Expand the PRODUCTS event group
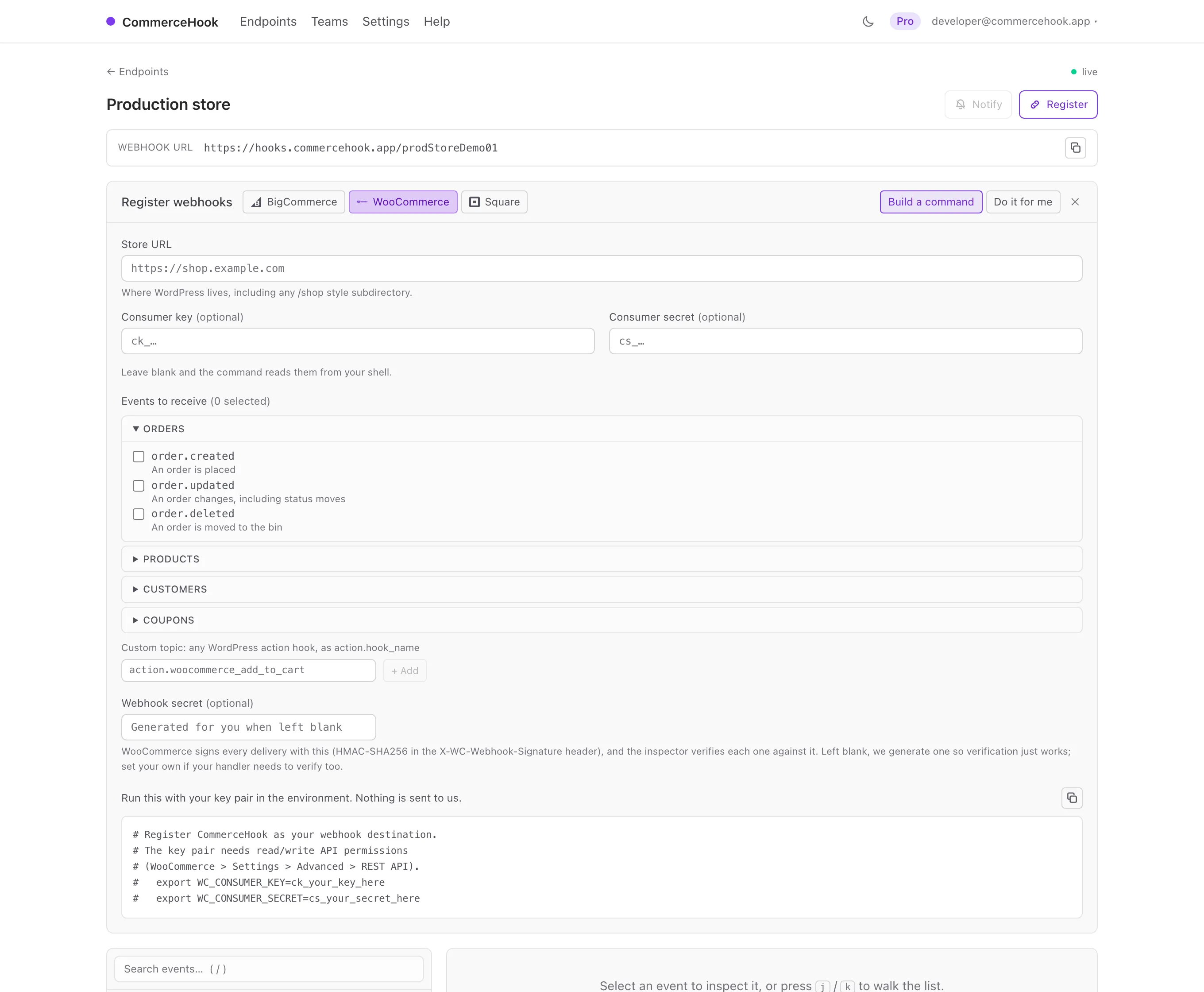The image size is (1204, 992). click(602, 559)
